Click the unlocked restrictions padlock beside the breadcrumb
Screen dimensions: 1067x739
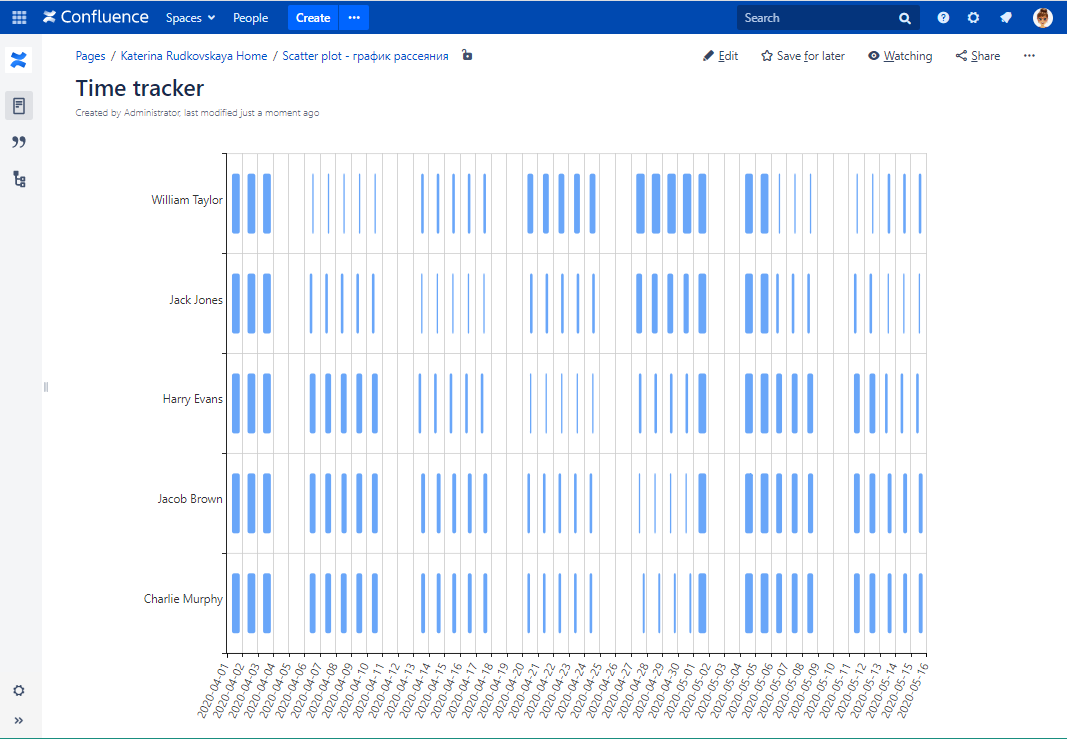point(467,56)
